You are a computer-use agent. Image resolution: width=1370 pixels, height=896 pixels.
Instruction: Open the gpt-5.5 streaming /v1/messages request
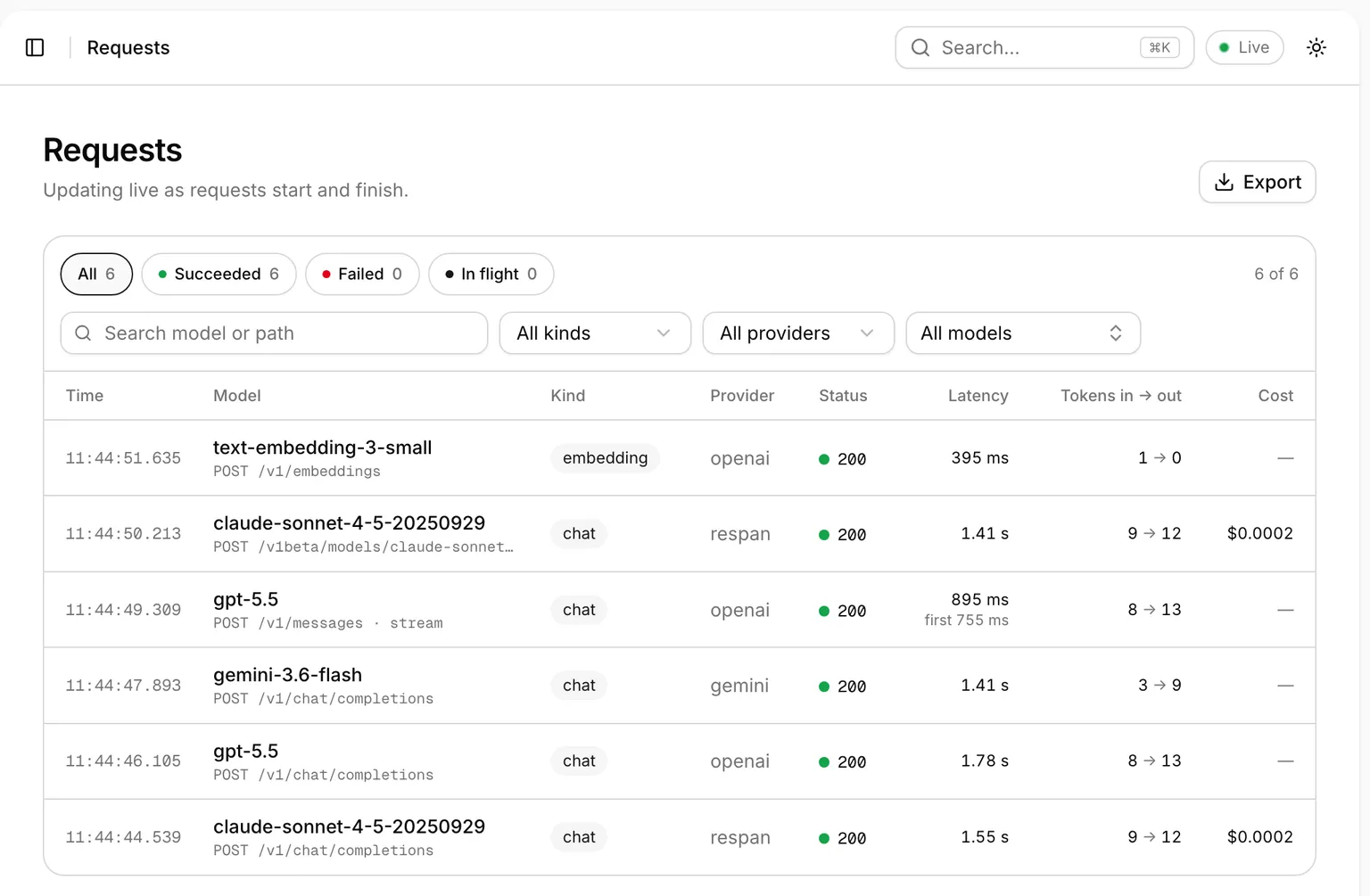coord(680,610)
